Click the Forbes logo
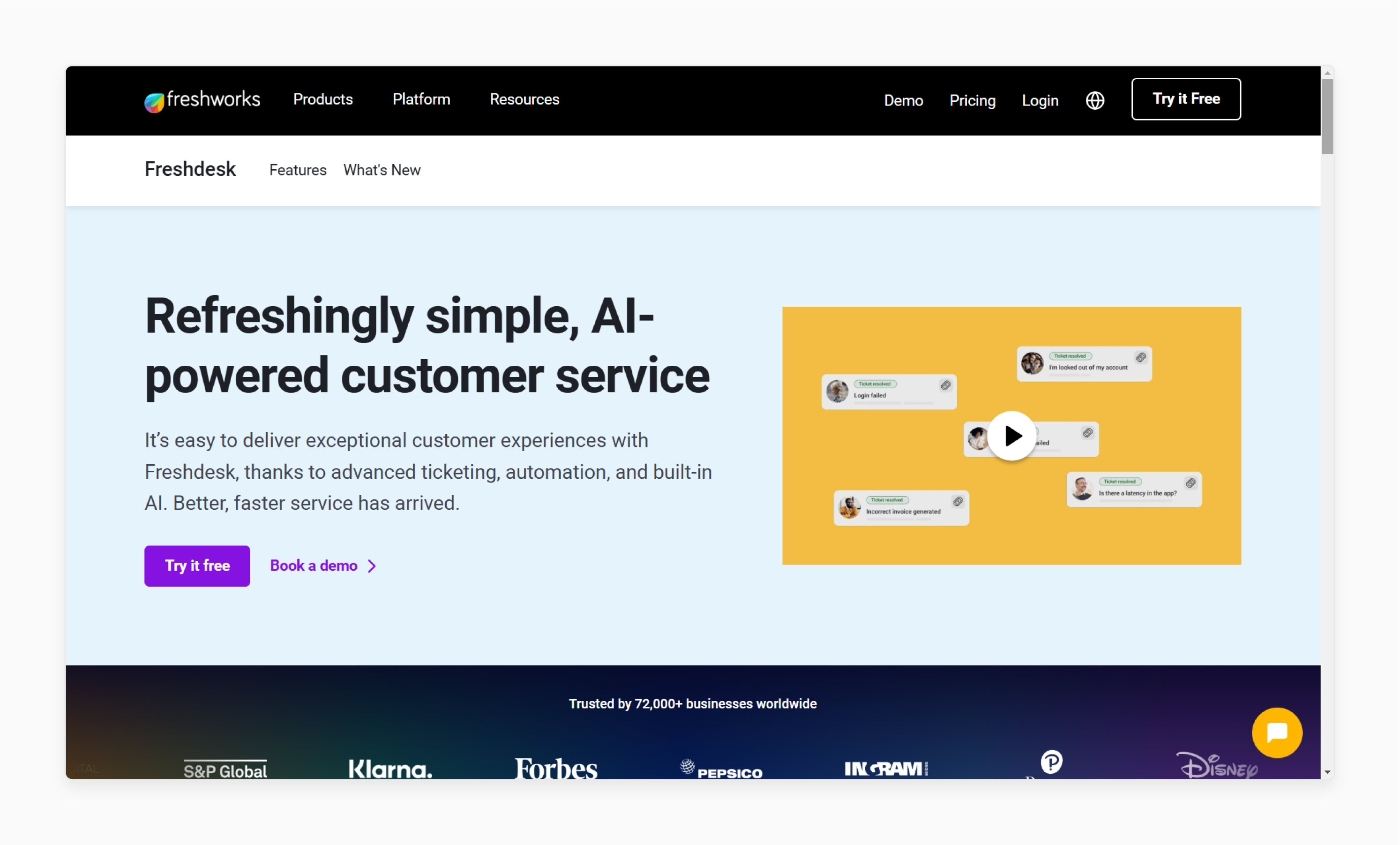 556,768
